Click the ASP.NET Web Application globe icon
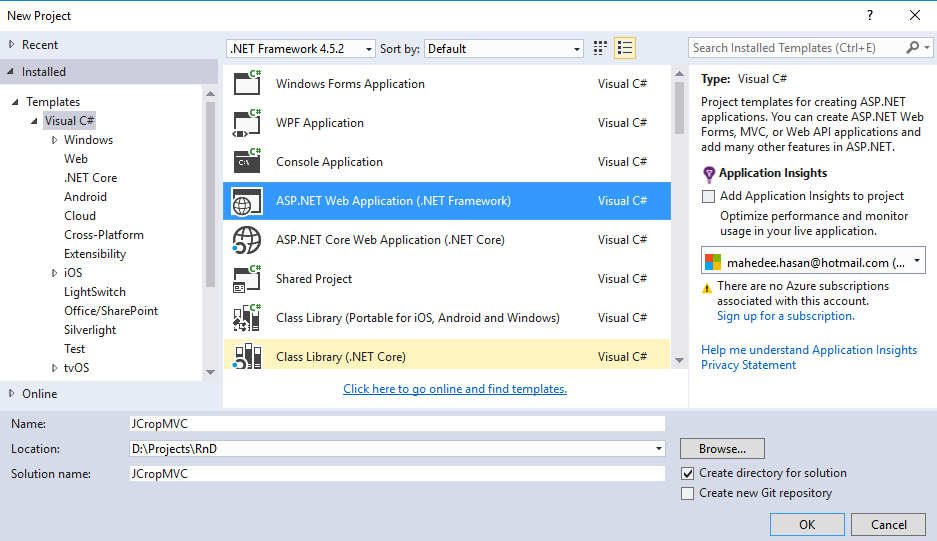Viewport: 937px width, 541px height. (x=247, y=201)
